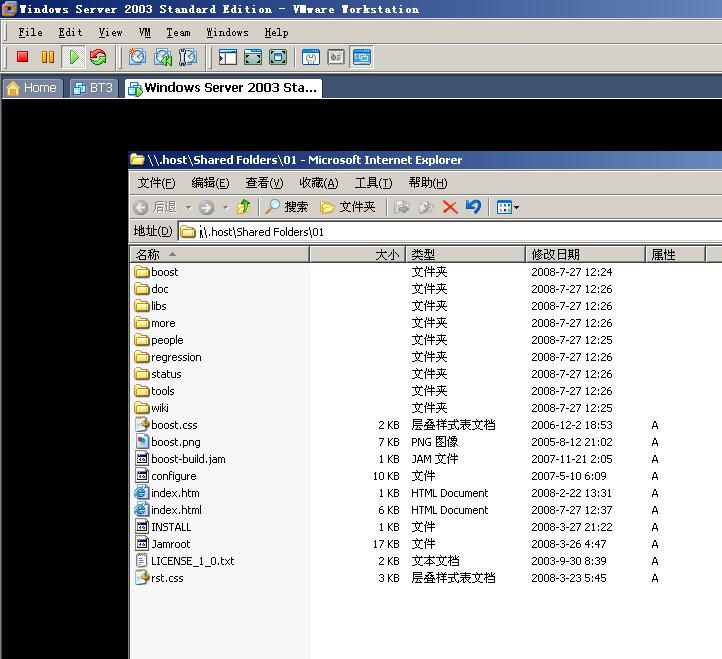The width and height of the screenshot is (722, 659).
Task: Click VMware Quick Switch mode icon
Action: (x=278, y=57)
